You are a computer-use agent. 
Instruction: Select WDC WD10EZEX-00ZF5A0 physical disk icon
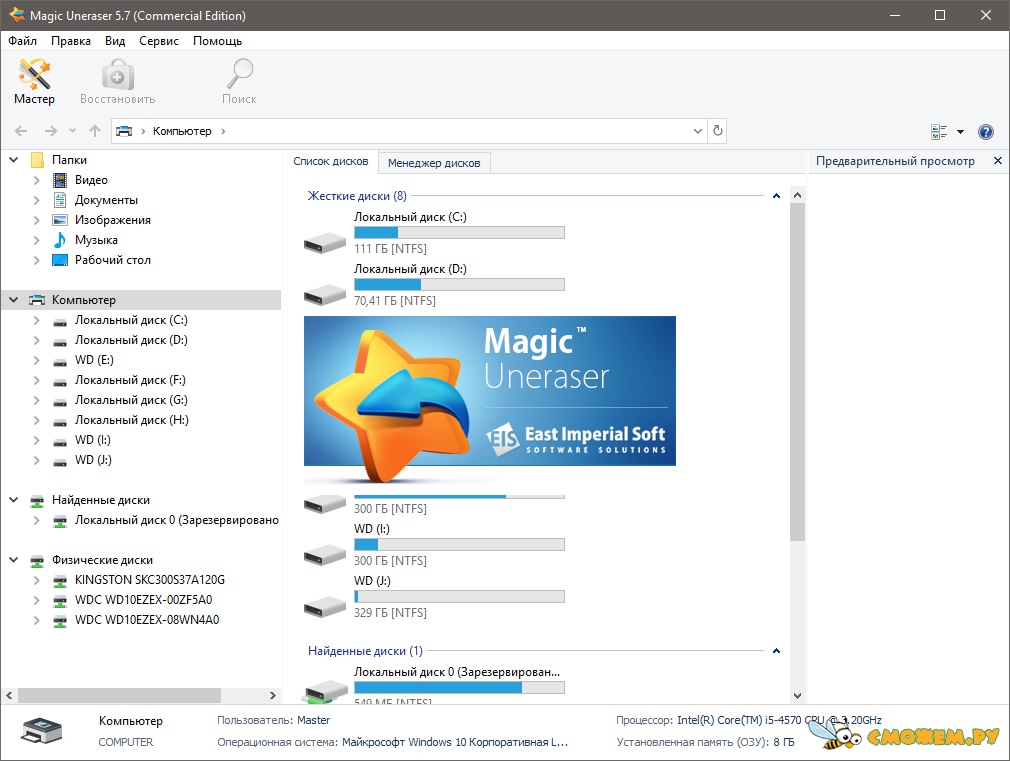(x=60, y=601)
